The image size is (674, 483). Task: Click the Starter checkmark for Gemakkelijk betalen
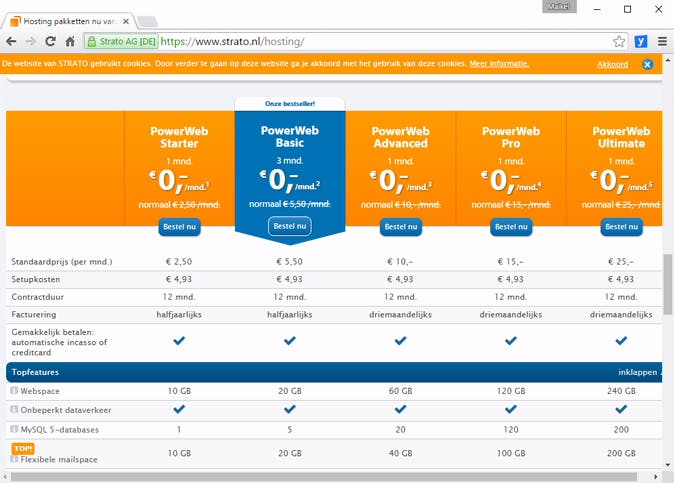tap(179, 341)
